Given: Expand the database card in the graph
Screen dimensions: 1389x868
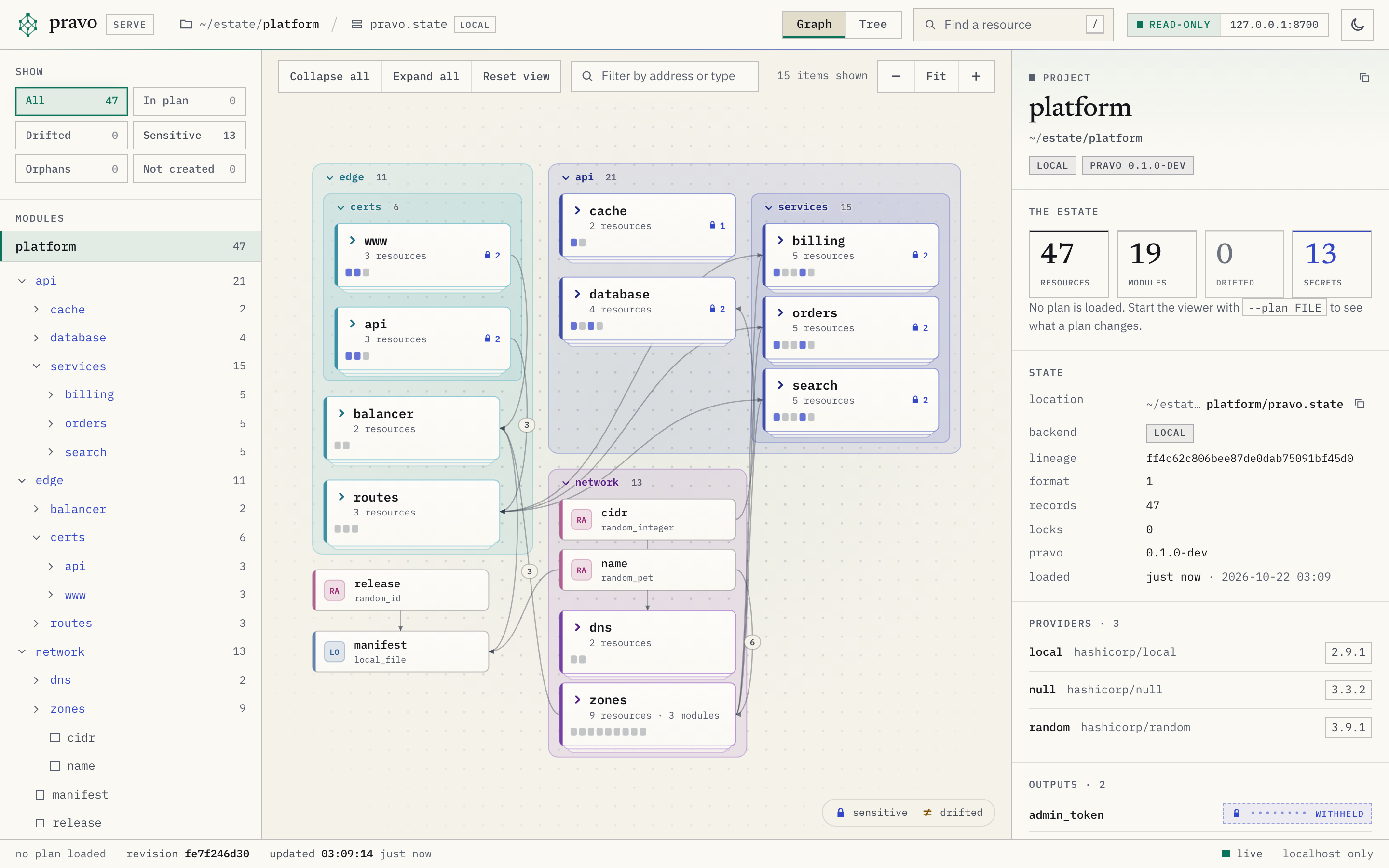Looking at the screenshot, I should (577, 294).
